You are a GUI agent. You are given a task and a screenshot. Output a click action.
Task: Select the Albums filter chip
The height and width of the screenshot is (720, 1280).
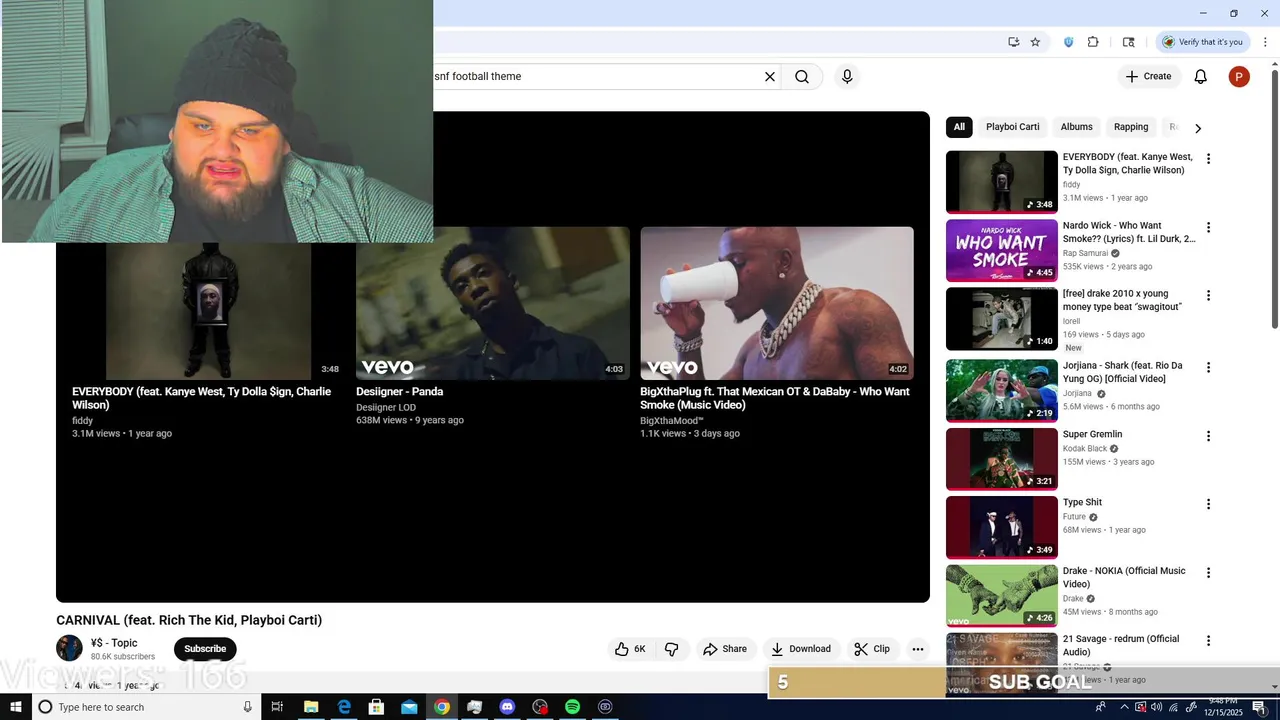point(1077,127)
